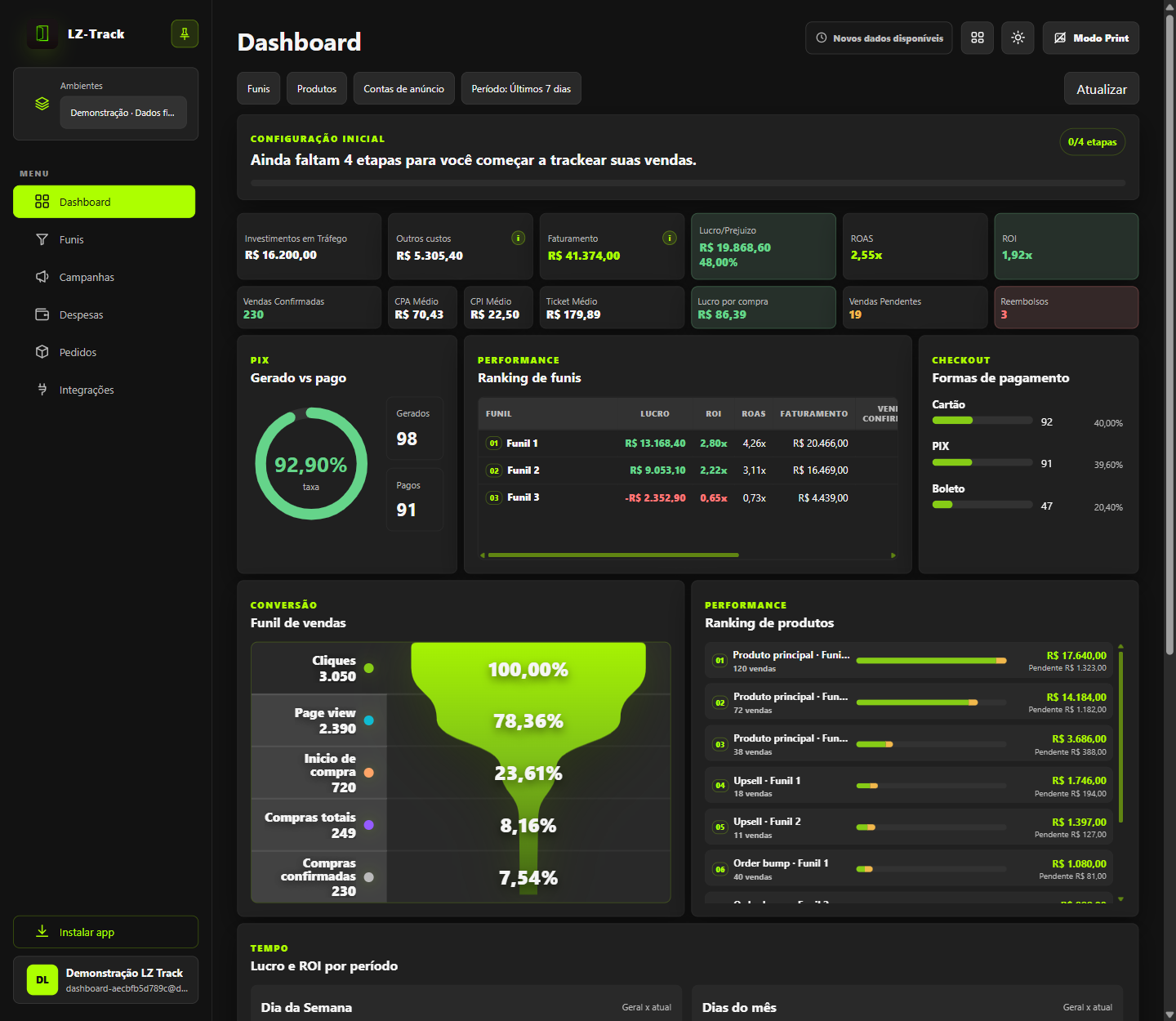Open Despesas in the sidebar
1176x1021 pixels.
(x=104, y=314)
